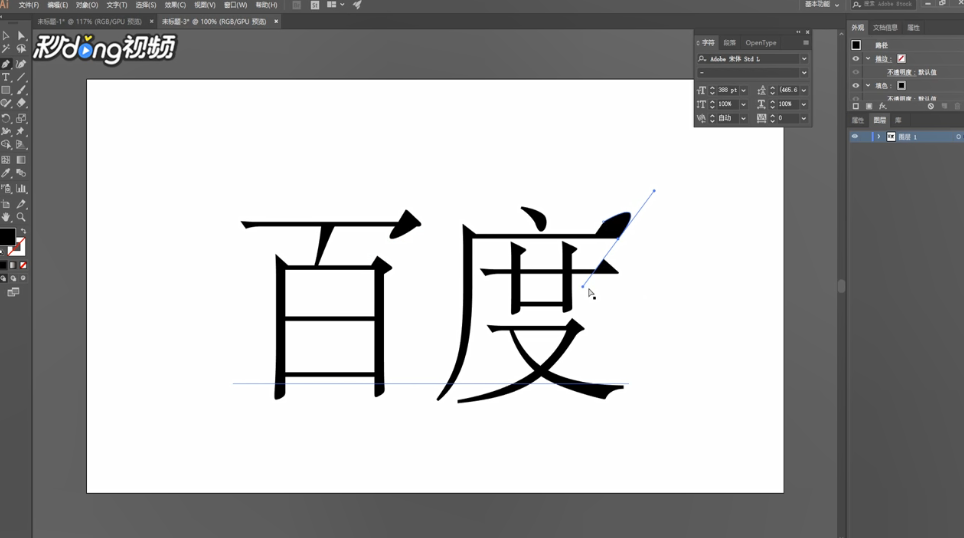Open character panel flyout menu
The image size is (964, 538).
pyautogui.click(x=805, y=42)
